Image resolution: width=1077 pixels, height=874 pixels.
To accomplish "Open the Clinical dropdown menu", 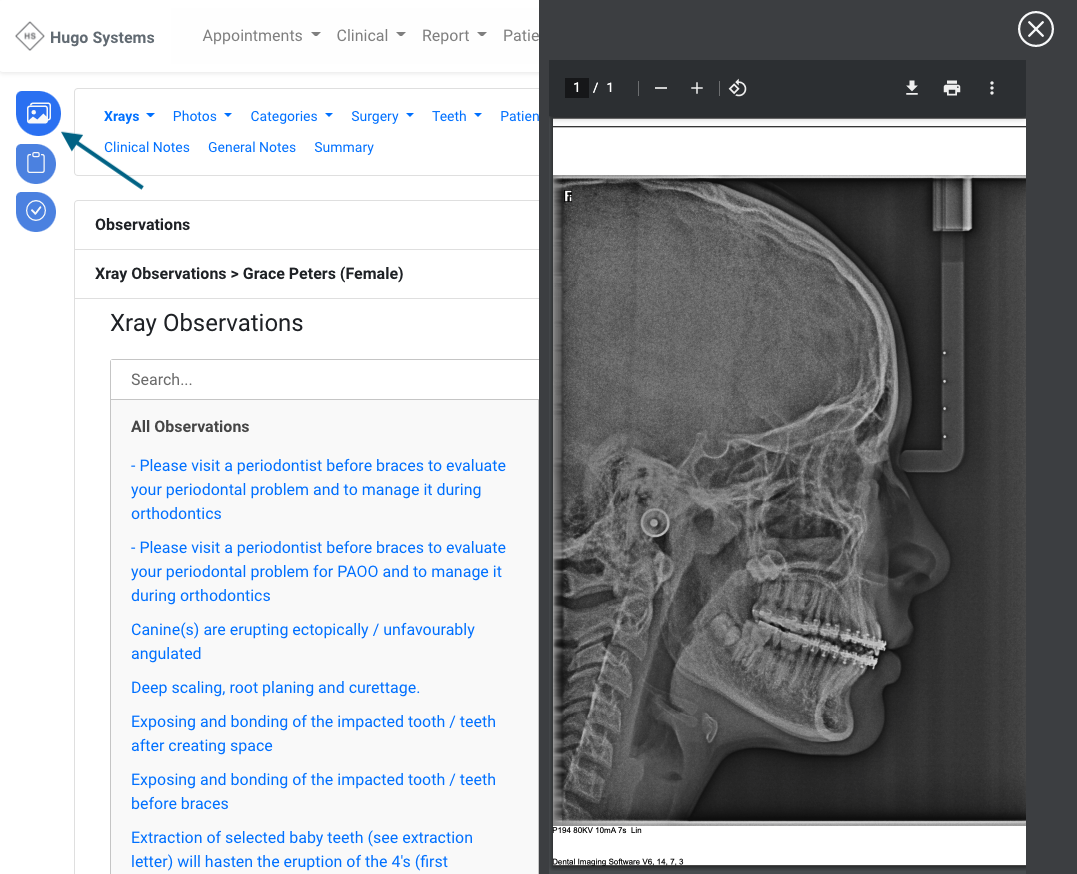I will coord(371,36).
